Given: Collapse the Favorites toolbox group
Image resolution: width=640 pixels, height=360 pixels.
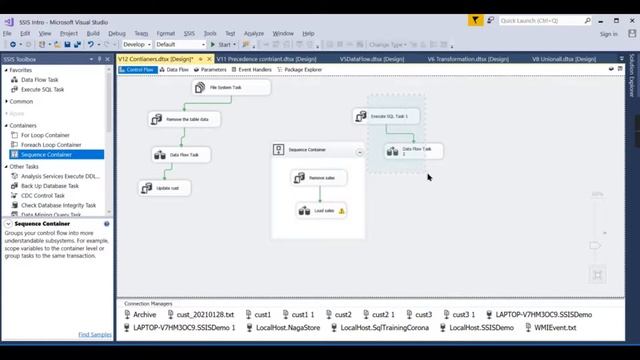Looking at the screenshot, I should tap(6, 70).
